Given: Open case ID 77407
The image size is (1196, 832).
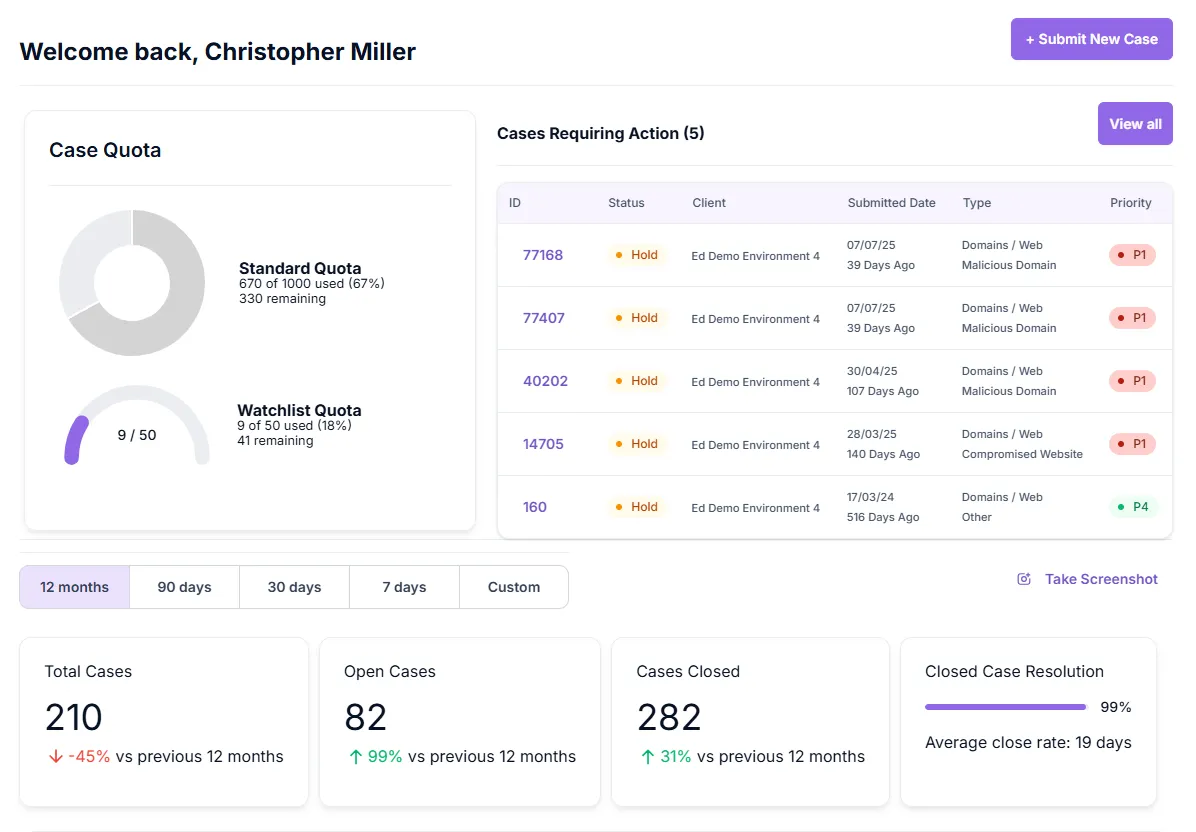Looking at the screenshot, I should (543, 318).
